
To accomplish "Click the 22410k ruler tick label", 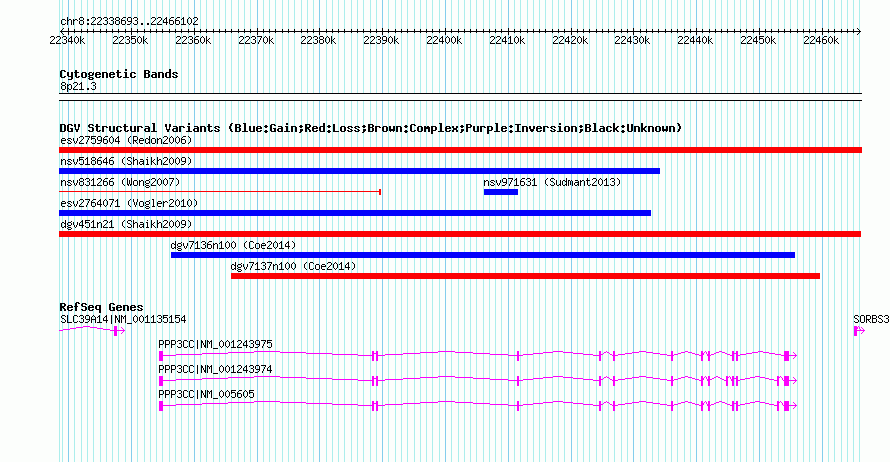I will pos(507,40).
